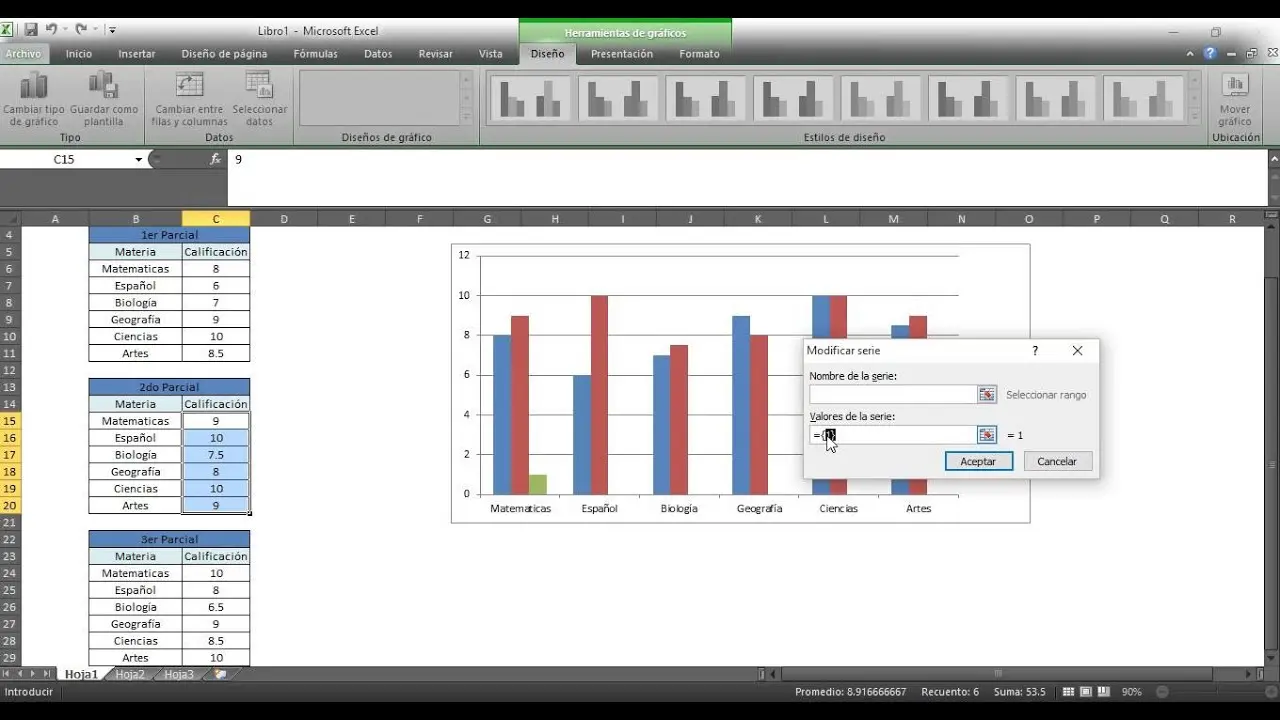This screenshot has width=1280, height=720.
Task: Expand the Name Box dropdown arrow
Action: [138, 160]
